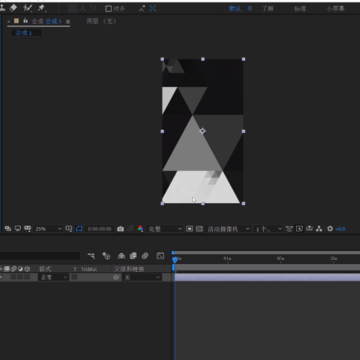The width and height of the screenshot is (360, 360).
Task: Open the 无 parent layer dropdown
Action: (142, 277)
